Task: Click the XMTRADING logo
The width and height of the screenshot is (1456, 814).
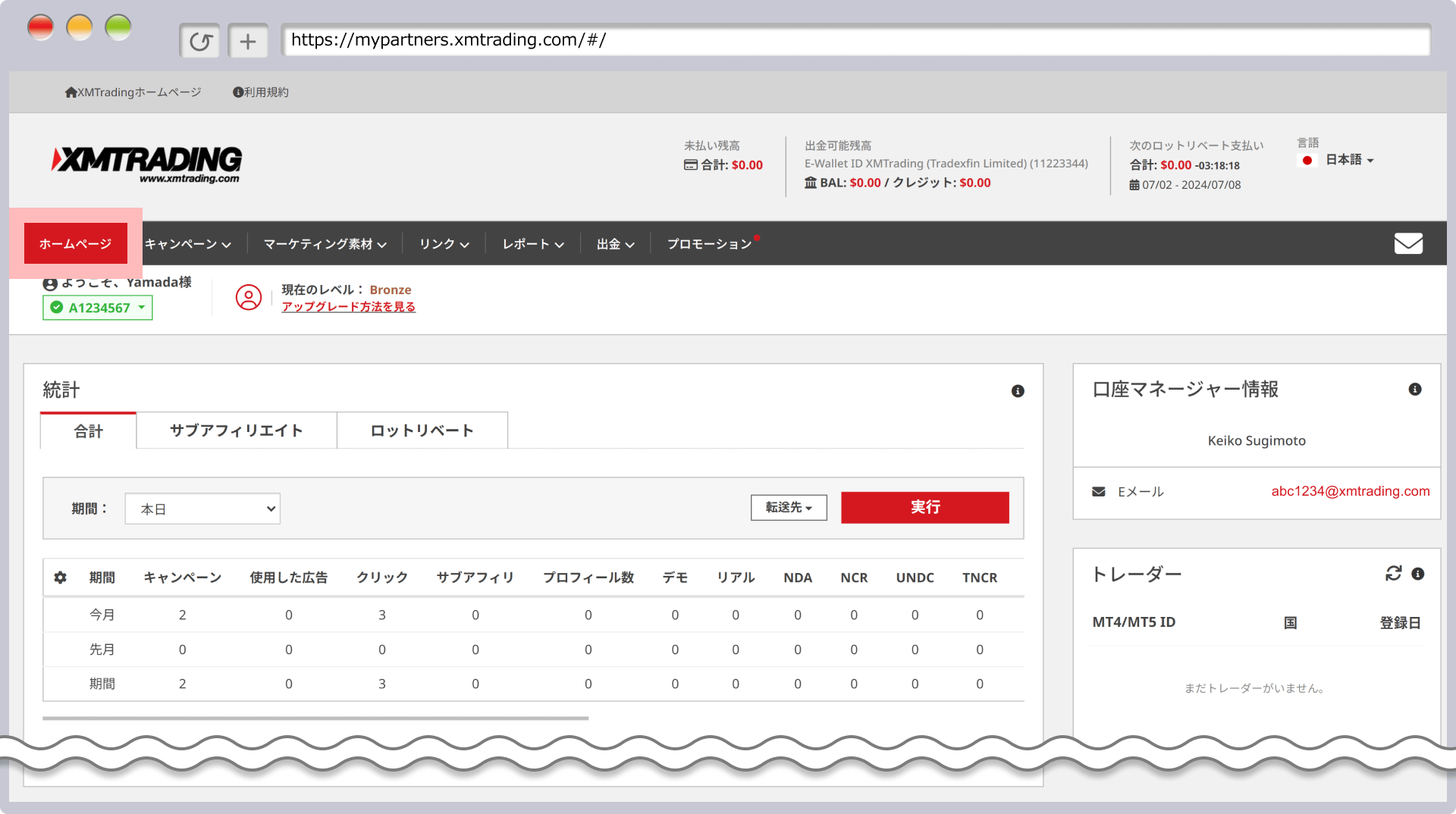Action: [x=147, y=164]
